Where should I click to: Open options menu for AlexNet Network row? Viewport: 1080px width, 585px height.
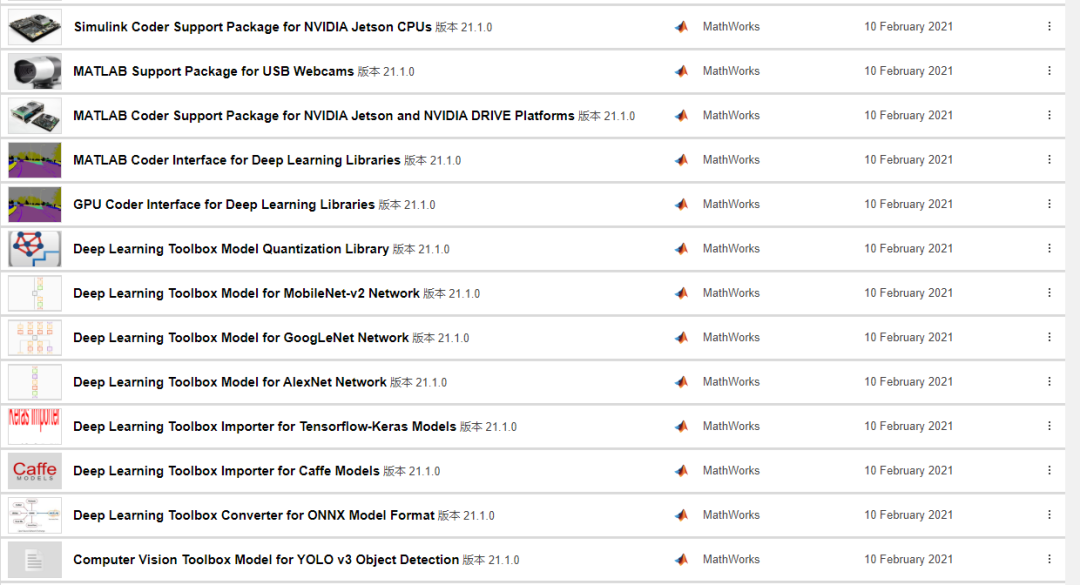point(1049,382)
